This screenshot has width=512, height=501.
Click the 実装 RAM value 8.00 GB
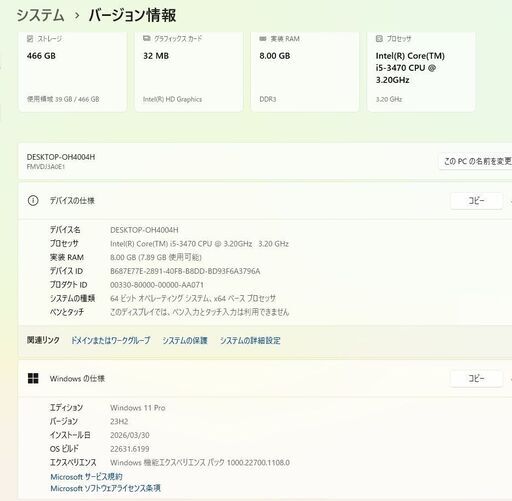(156, 257)
